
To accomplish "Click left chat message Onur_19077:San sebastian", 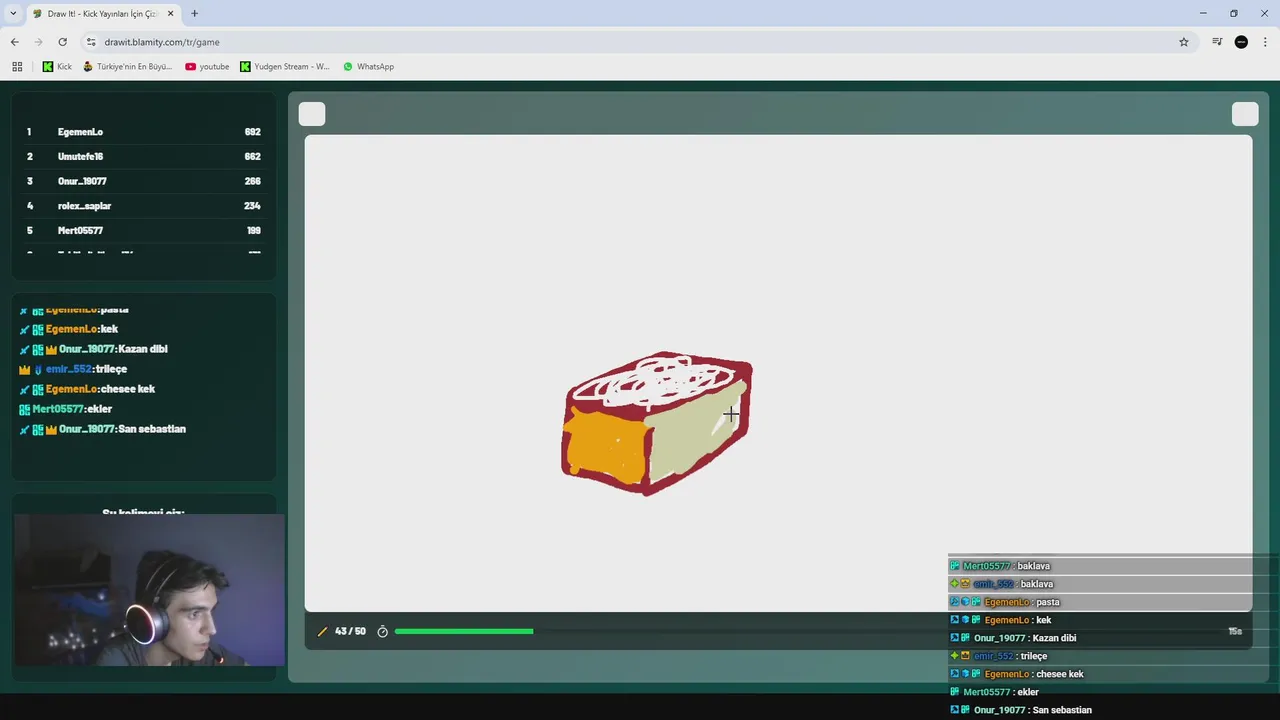I will (x=102, y=429).
